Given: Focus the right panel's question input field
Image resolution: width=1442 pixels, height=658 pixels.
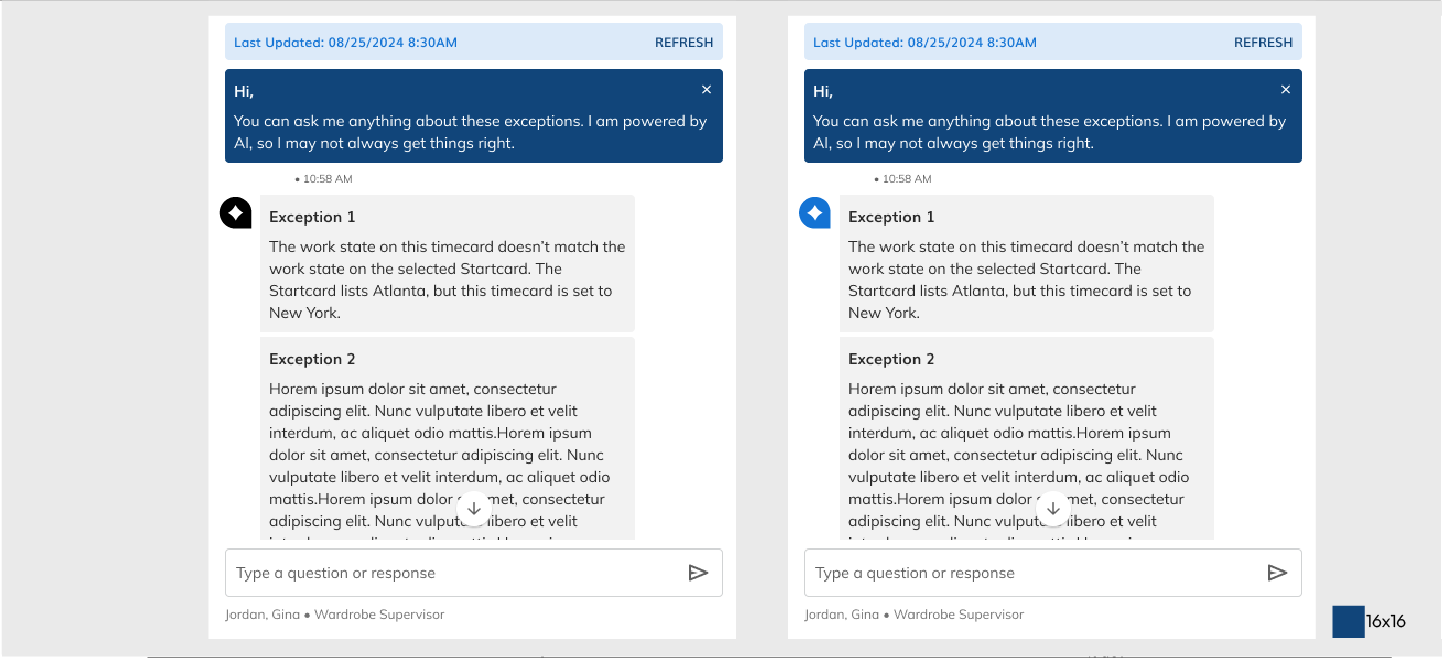Looking at the screenshot, I should [x=1030, y=573].
